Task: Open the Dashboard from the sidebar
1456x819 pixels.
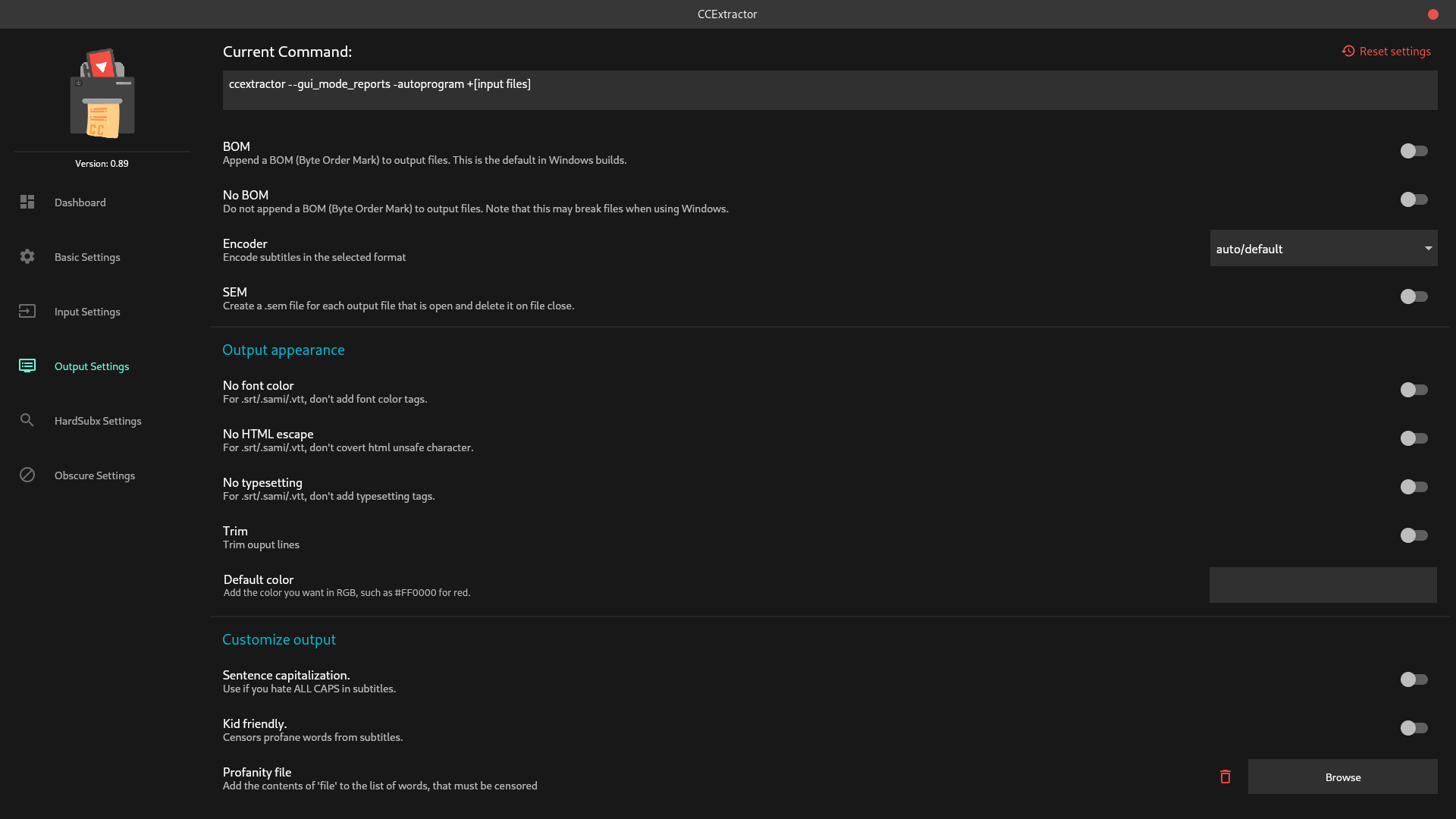Action: [80, 202]
